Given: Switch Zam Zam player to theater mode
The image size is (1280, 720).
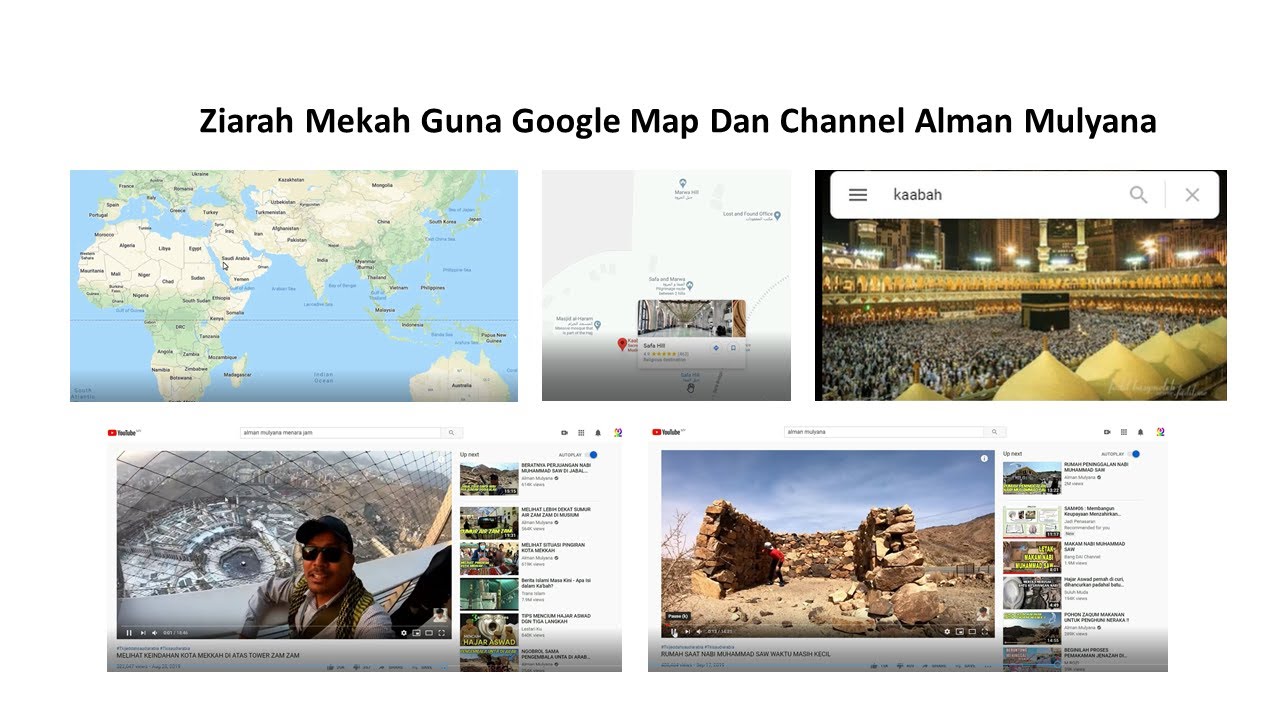Looking at the screenshot, I should coord(429,633).
